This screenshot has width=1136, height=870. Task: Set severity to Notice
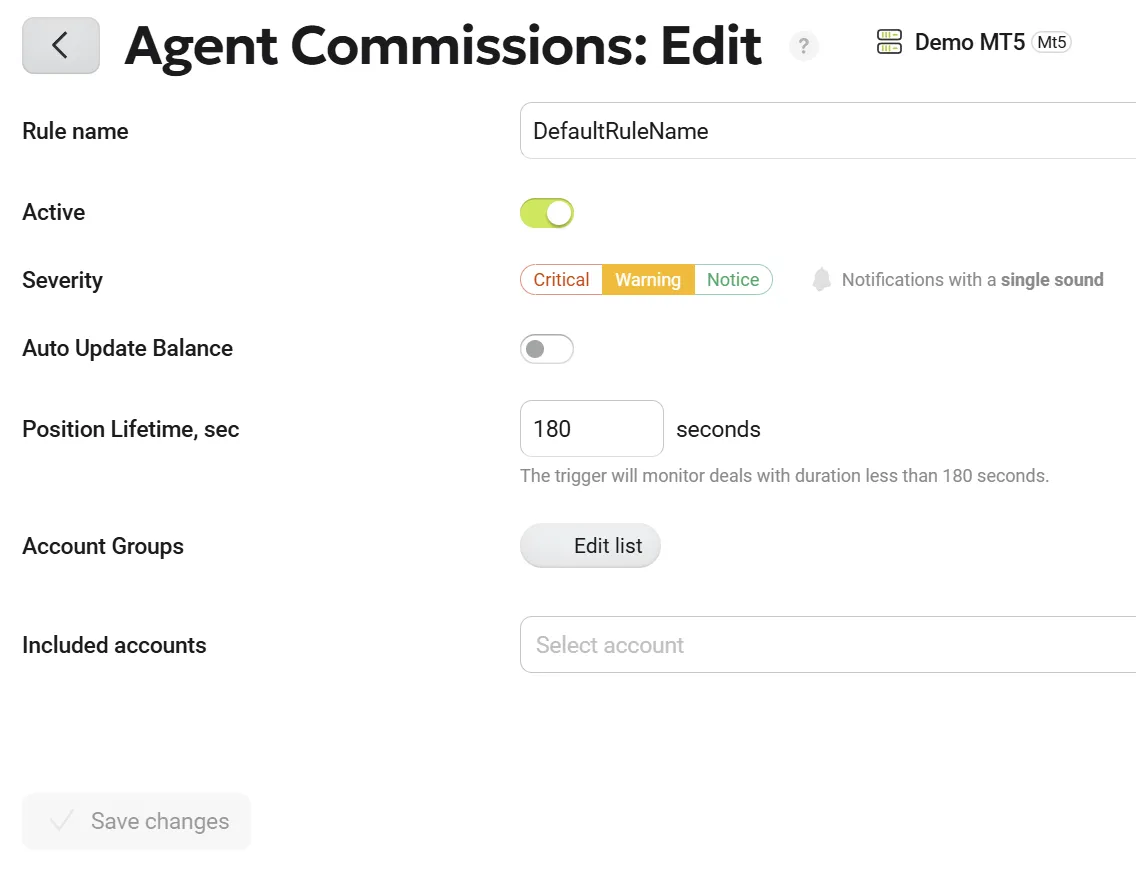coord(733,280)
